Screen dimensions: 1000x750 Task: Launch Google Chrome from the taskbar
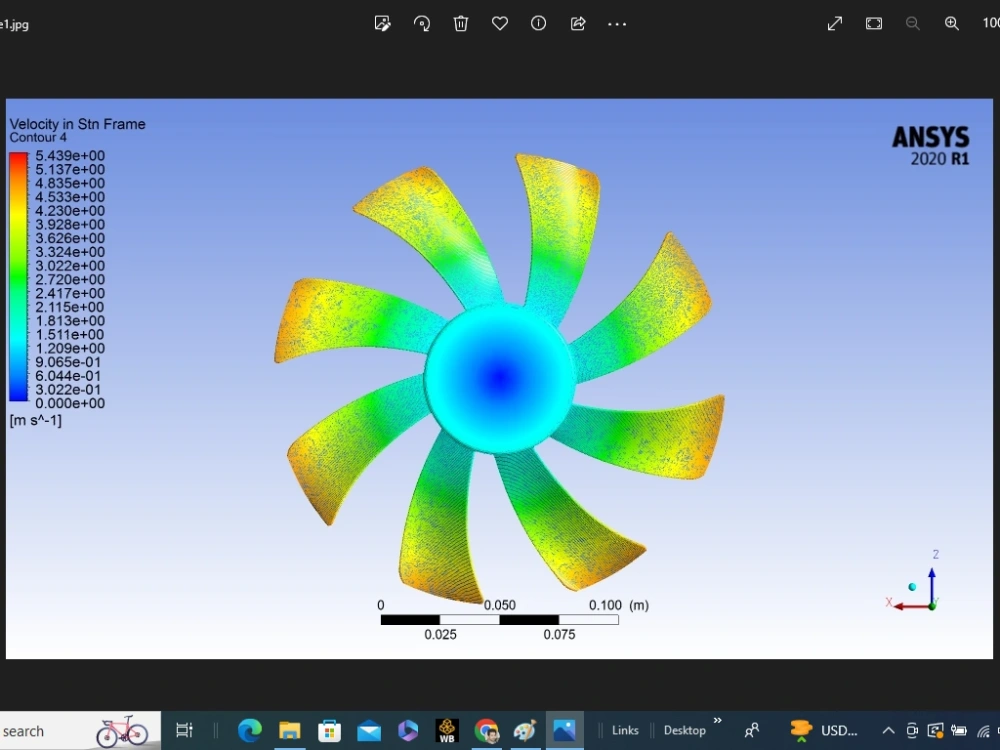487,730
